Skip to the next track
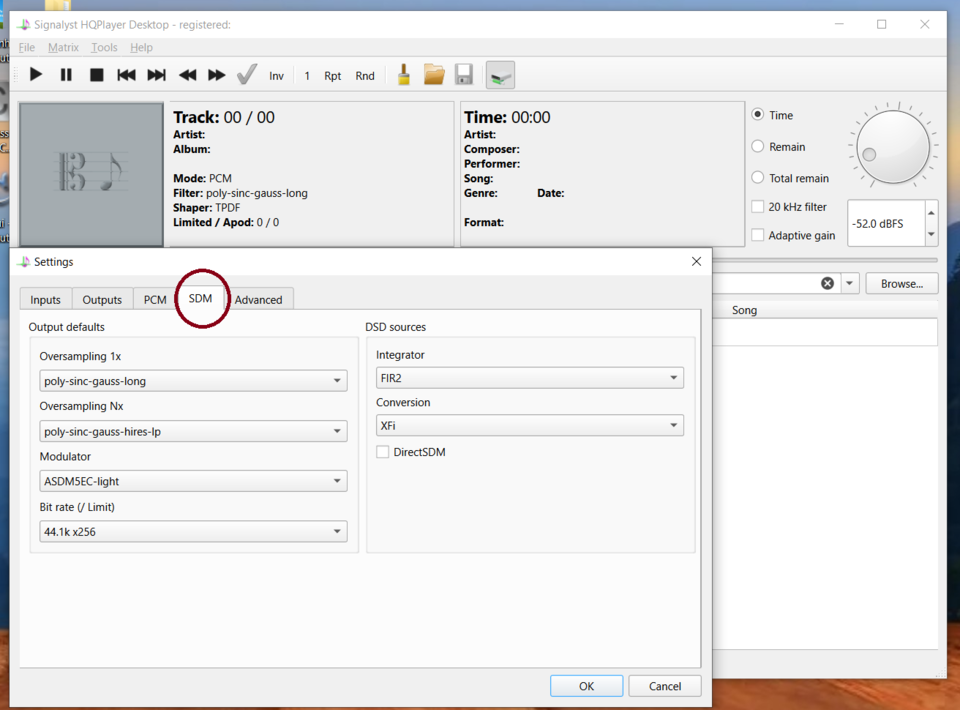Screen dimensions: 960x710 pos(157,75)
